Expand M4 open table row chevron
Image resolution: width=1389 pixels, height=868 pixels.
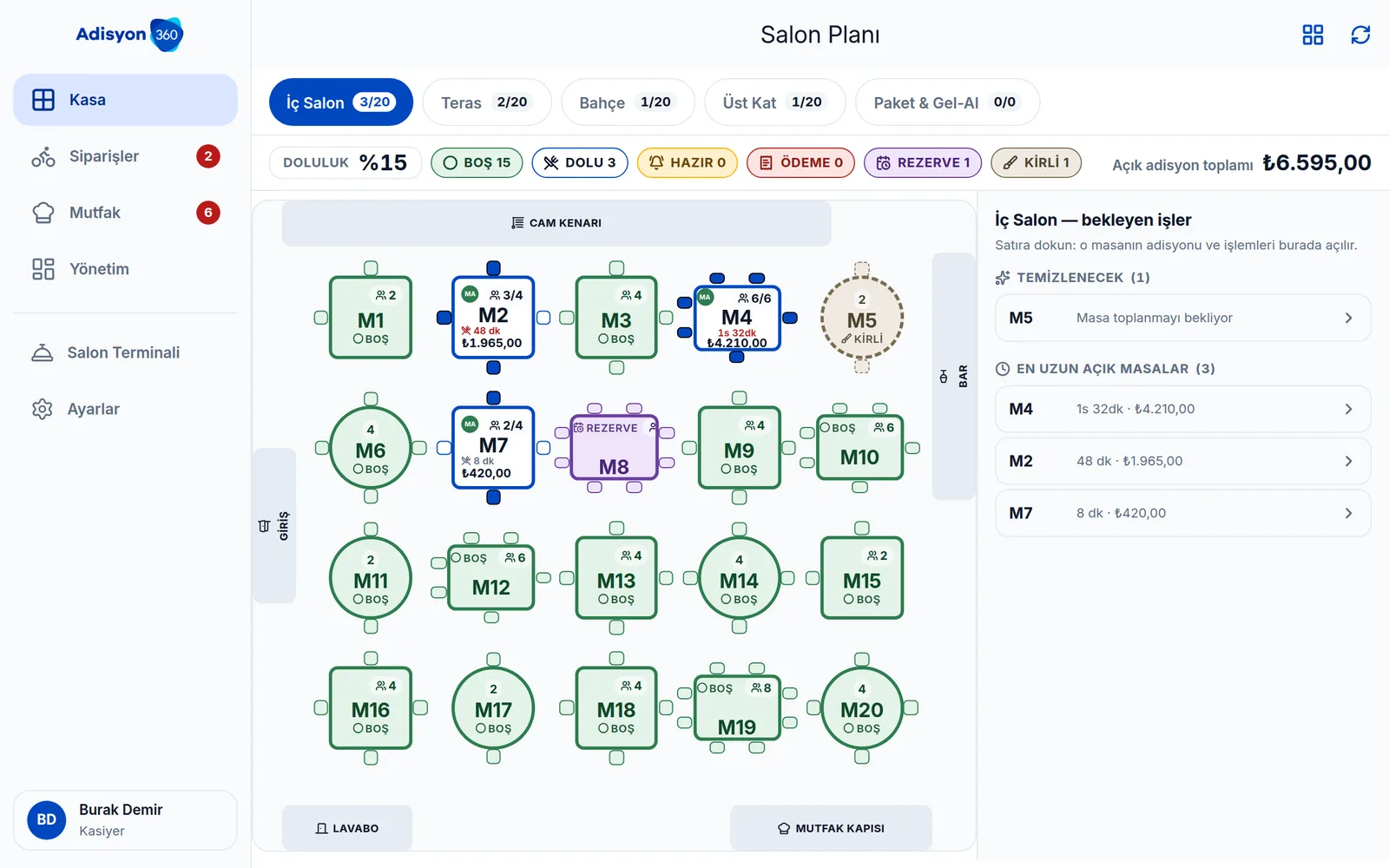[1348, 409]
